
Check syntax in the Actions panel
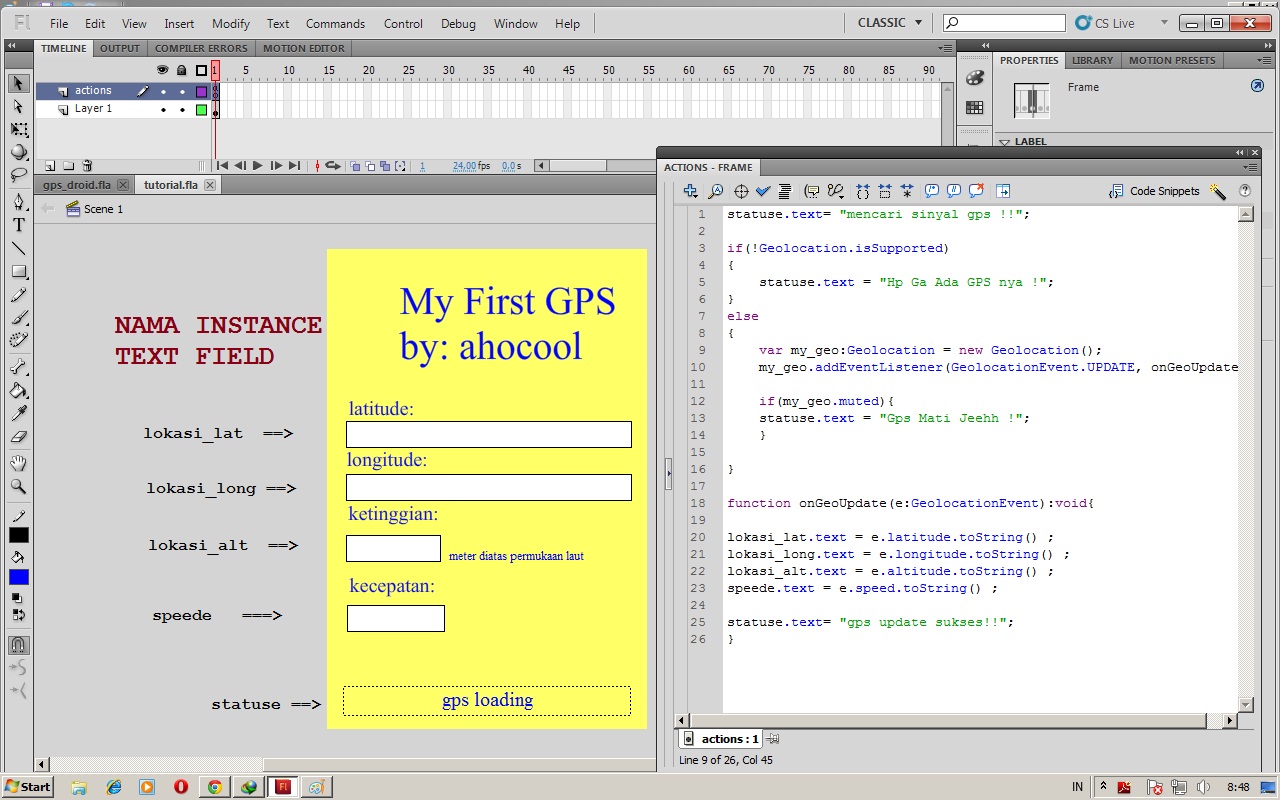763,191
